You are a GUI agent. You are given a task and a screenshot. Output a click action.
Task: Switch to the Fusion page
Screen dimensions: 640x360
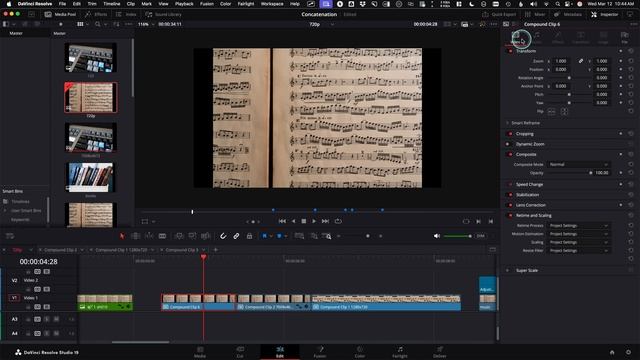point(320,352)
